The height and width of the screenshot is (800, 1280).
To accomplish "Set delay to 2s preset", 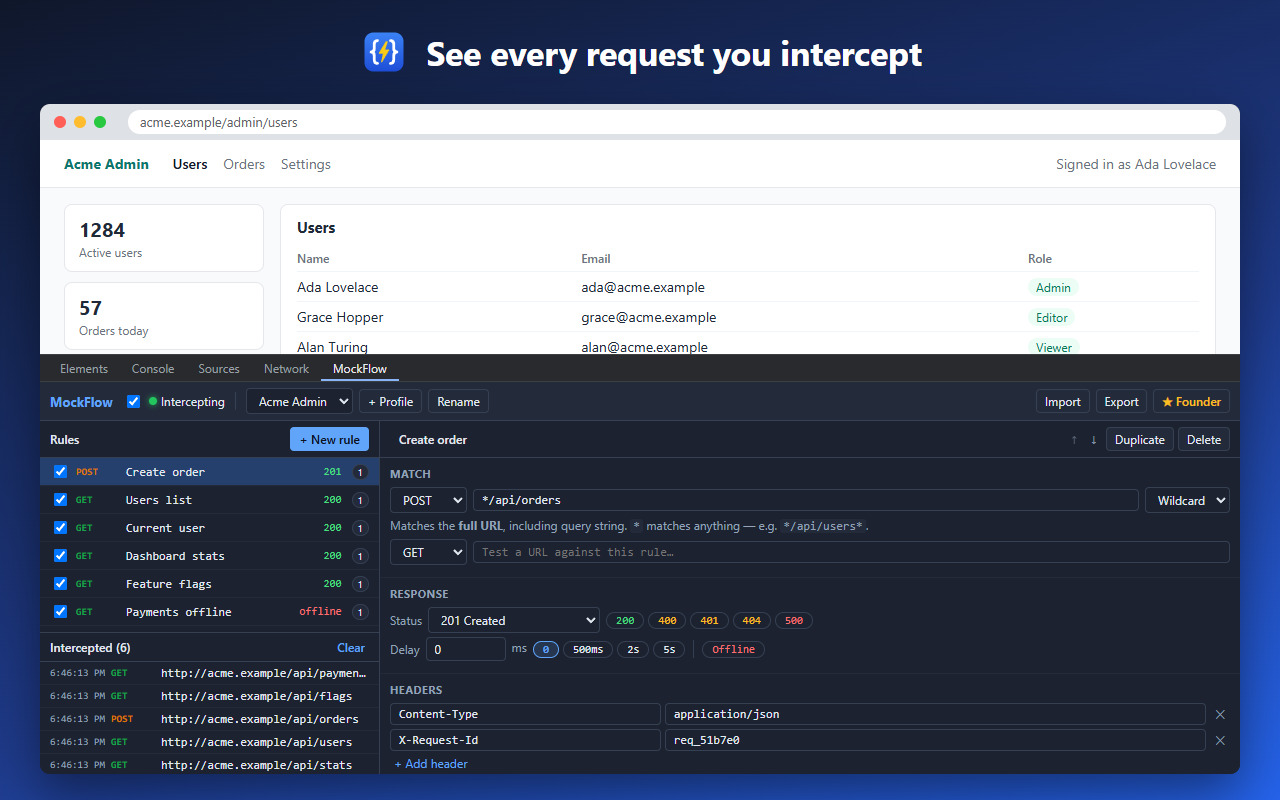I will click(633, 649).
